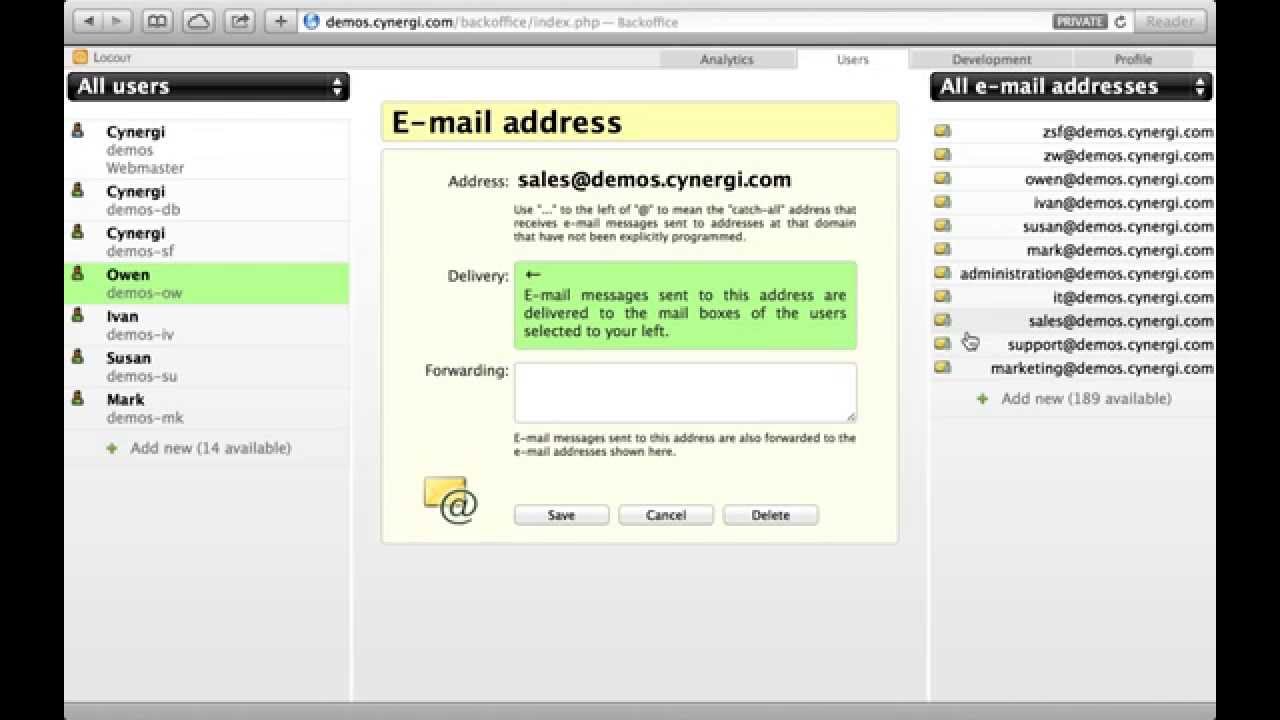Switch to the Analytics tab
Viewport: 1280px width, 720px height.
pos(727,59)
